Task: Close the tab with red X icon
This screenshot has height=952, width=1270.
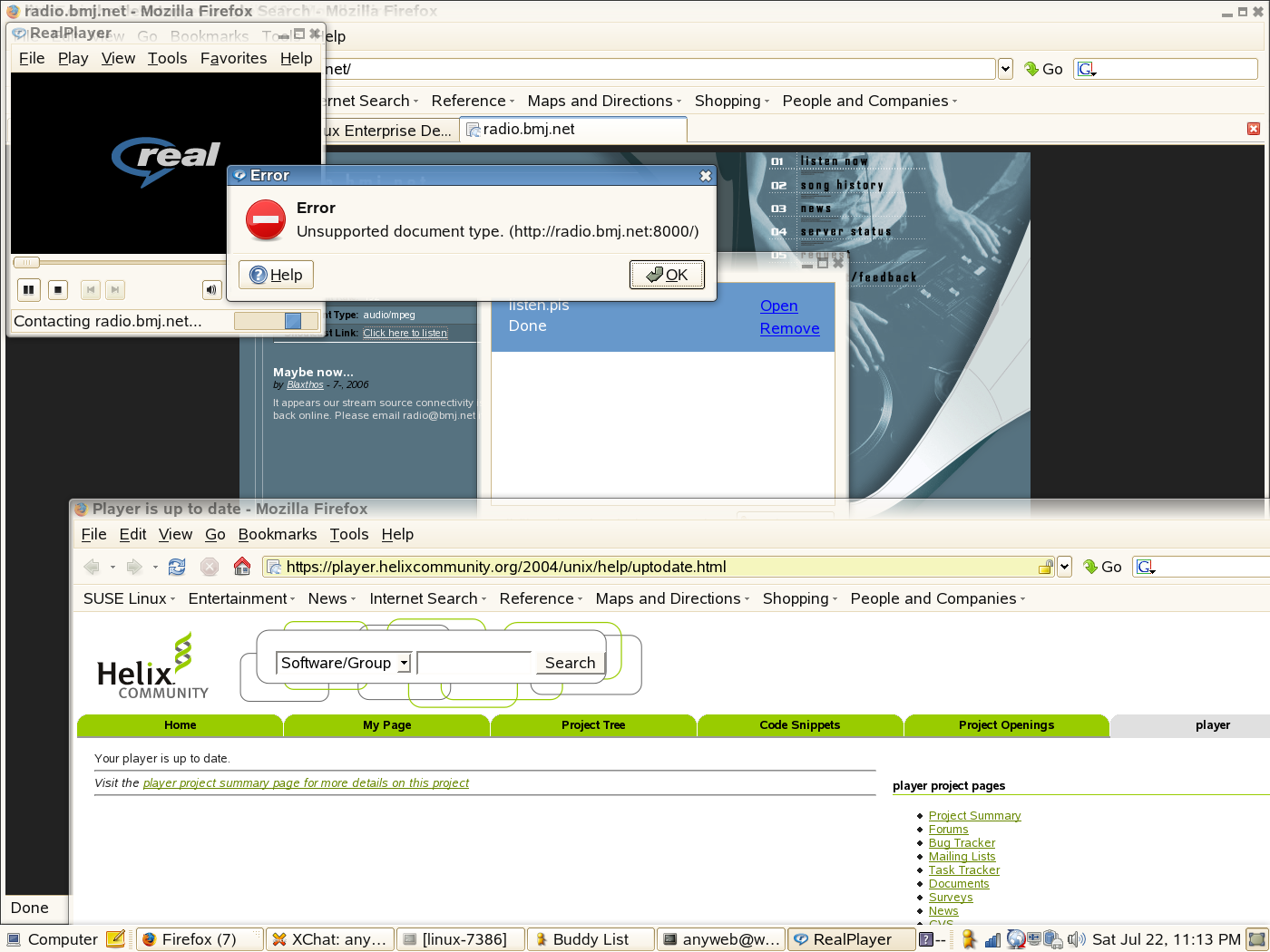Action: click(x=1254, y=129)
